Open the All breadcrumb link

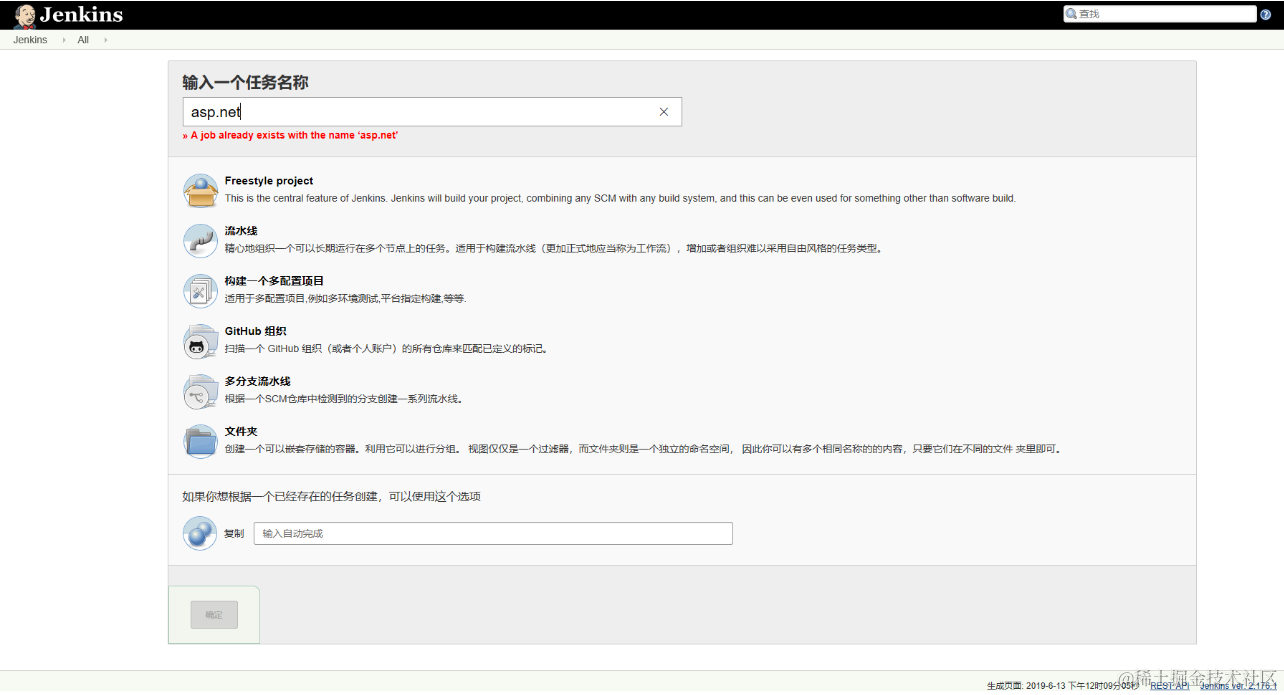point(83,40)
